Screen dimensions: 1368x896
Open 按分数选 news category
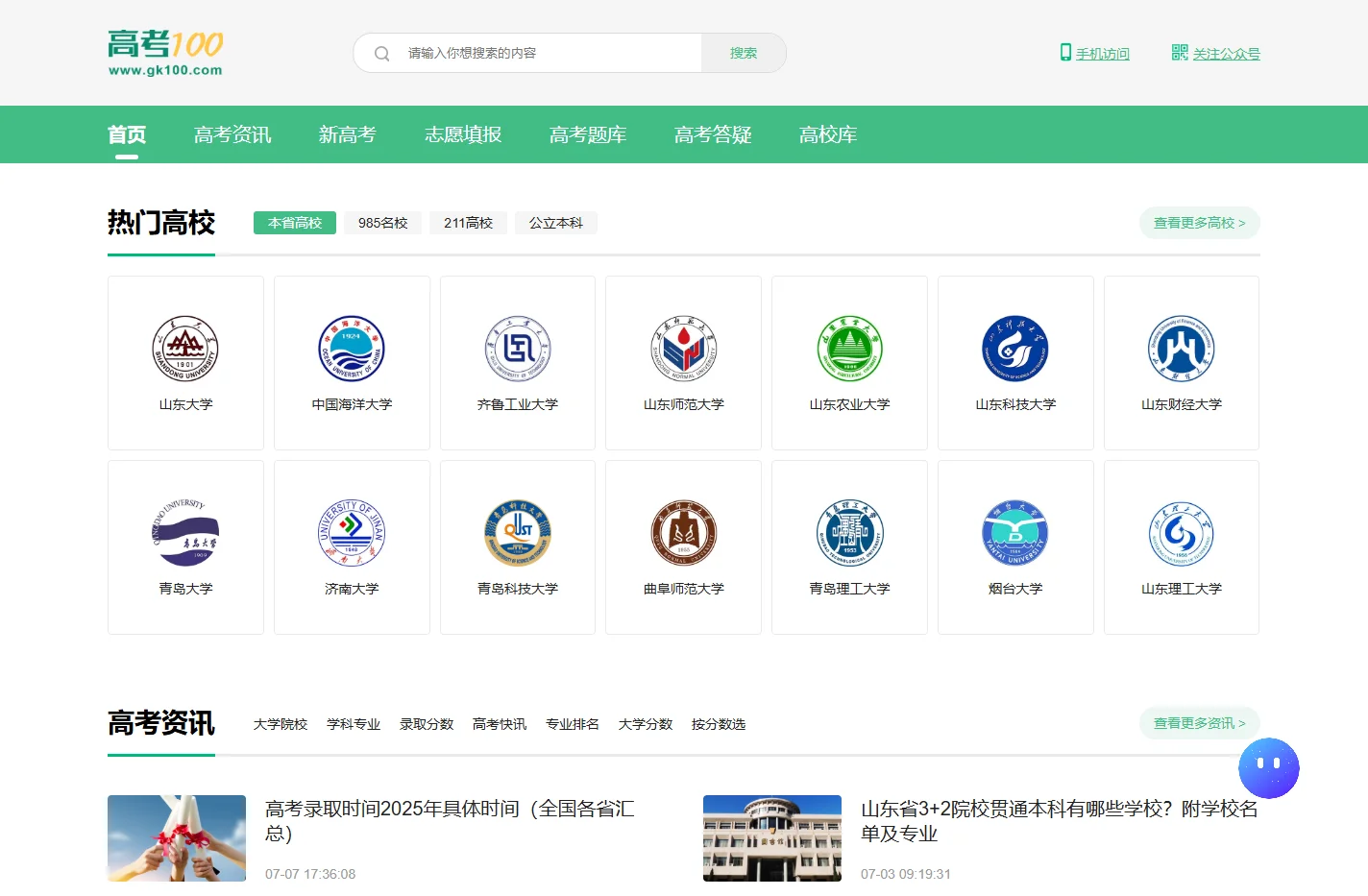pos(719,724)
